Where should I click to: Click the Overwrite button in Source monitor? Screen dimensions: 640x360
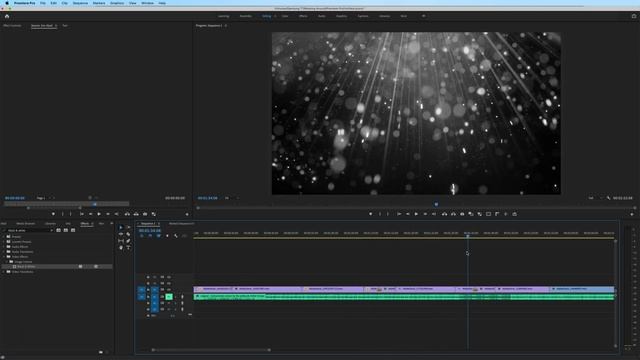click(x=136, y=214)
